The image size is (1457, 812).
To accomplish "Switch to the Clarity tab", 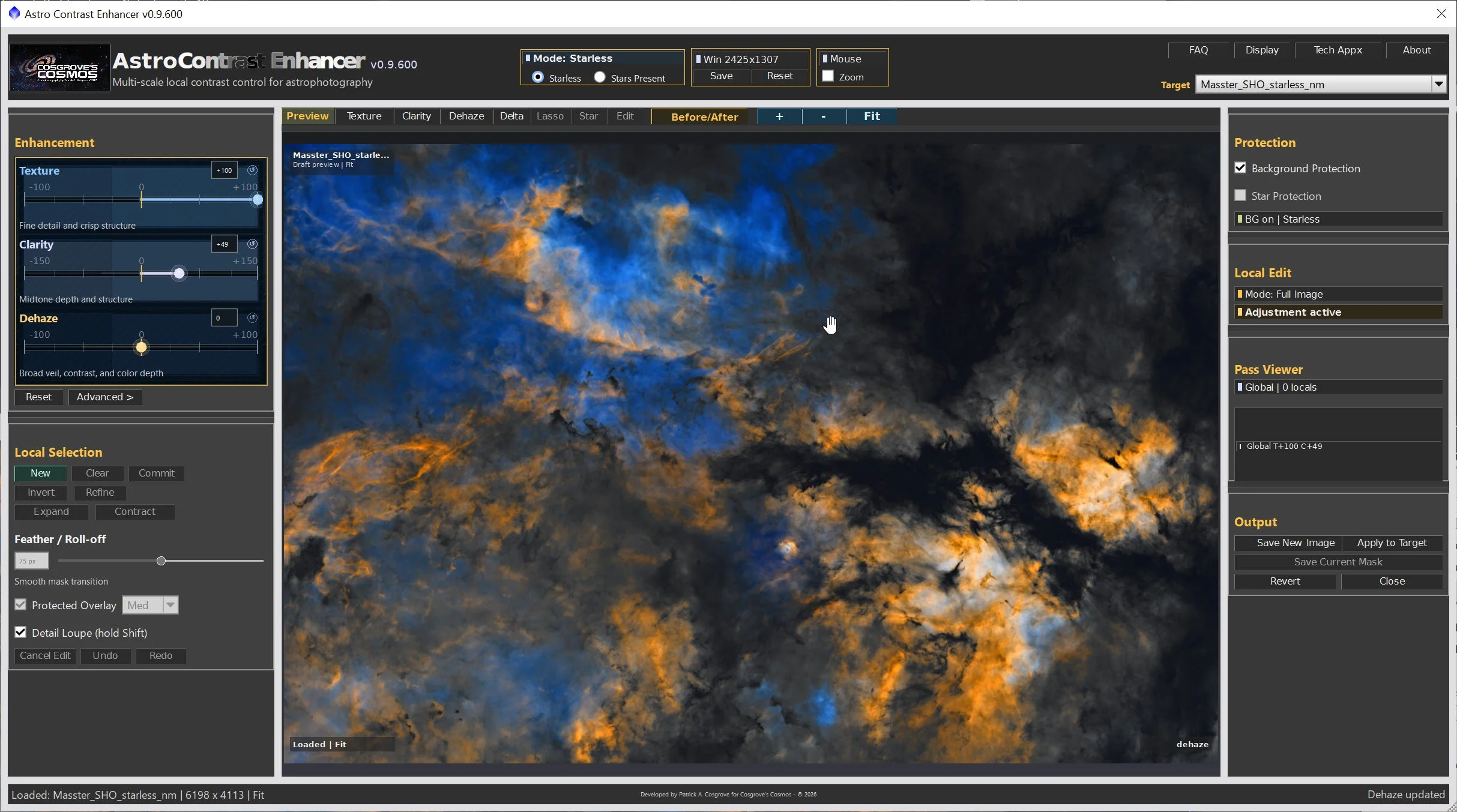I will pyautogui.click(x=416, y=116).
